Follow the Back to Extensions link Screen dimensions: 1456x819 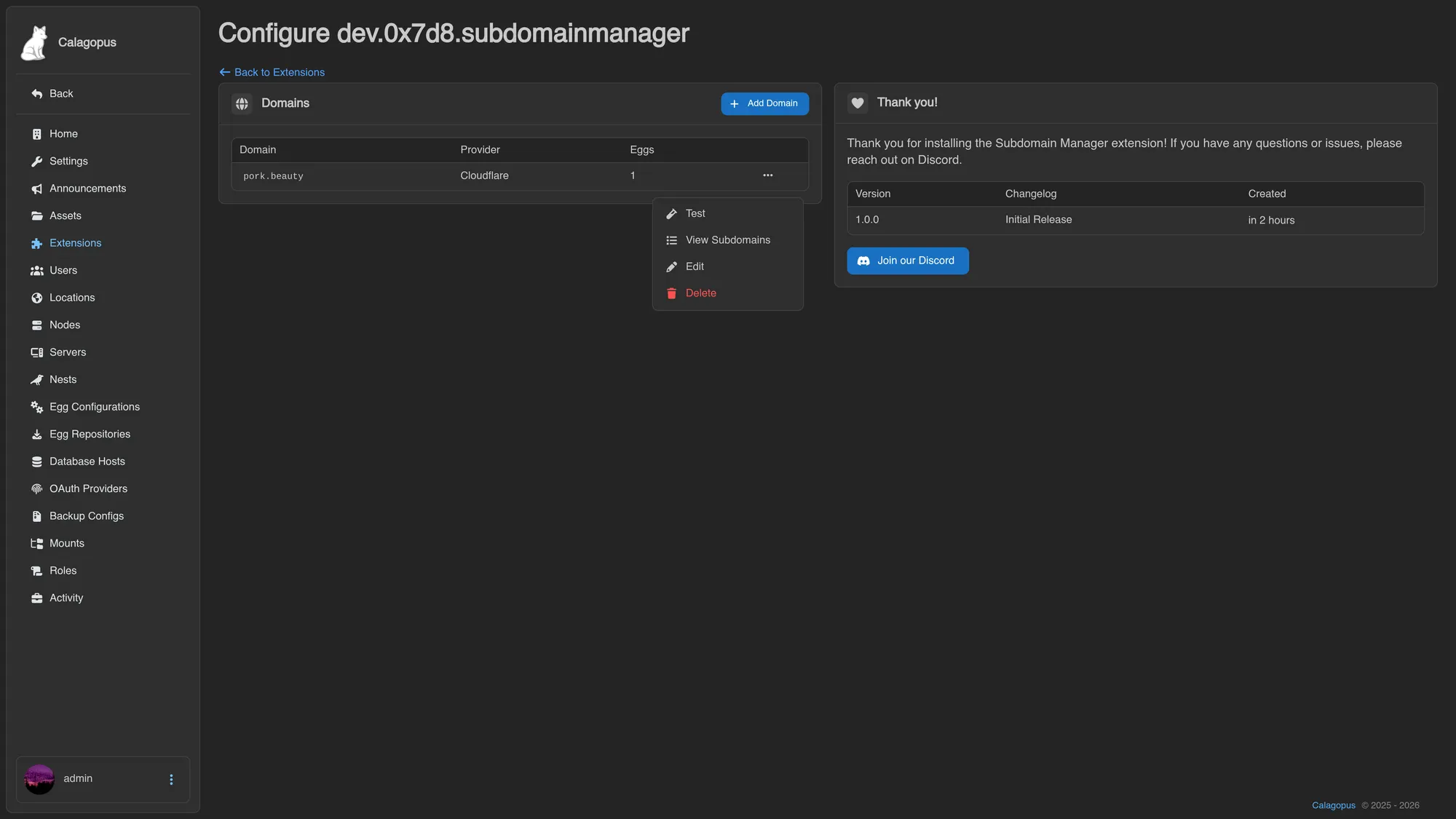(272, 72)
